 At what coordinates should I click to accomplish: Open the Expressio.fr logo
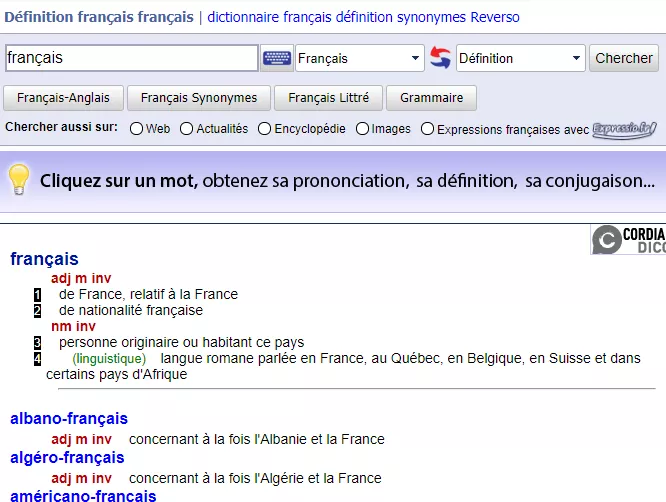point(624,130)
